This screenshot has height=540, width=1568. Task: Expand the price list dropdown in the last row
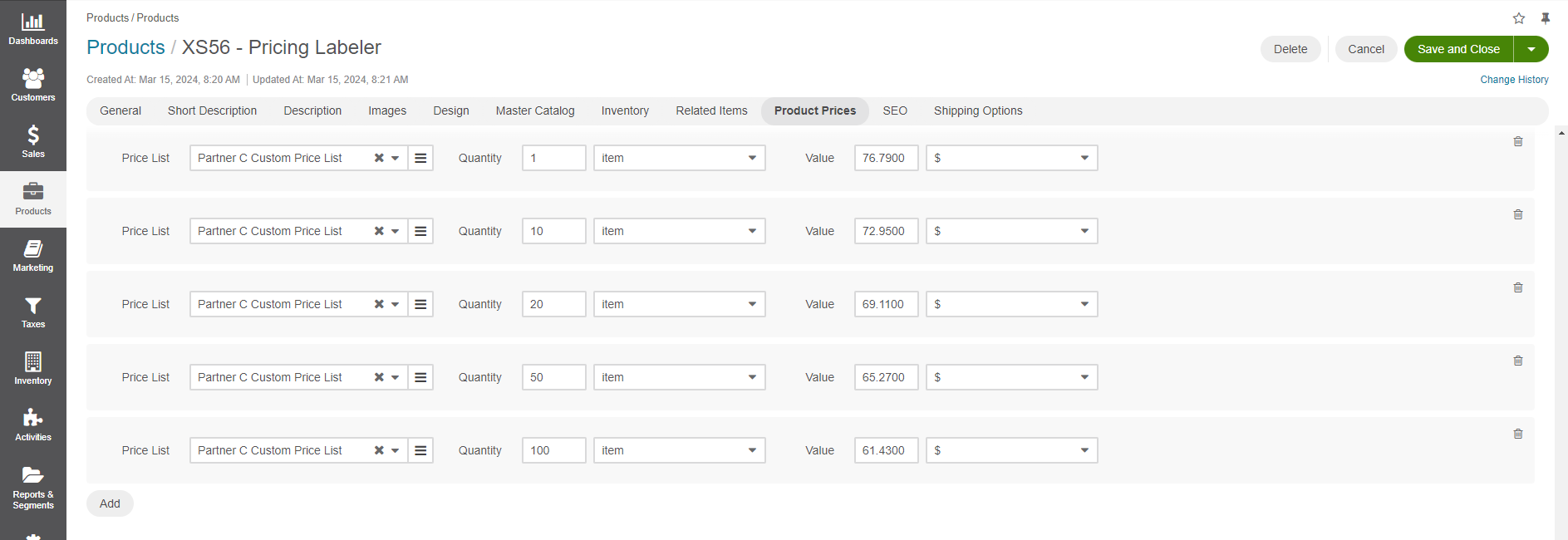click(396, 450)
